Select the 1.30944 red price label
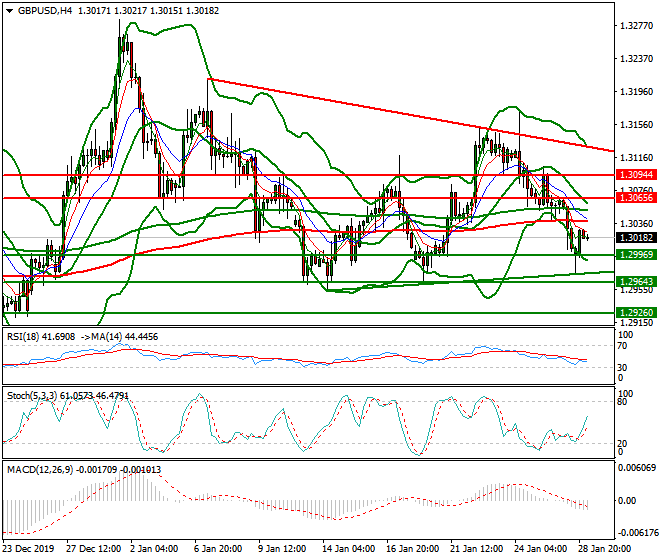Image resolution: width=660 pixels, height=560 pixels. point(636,174)
